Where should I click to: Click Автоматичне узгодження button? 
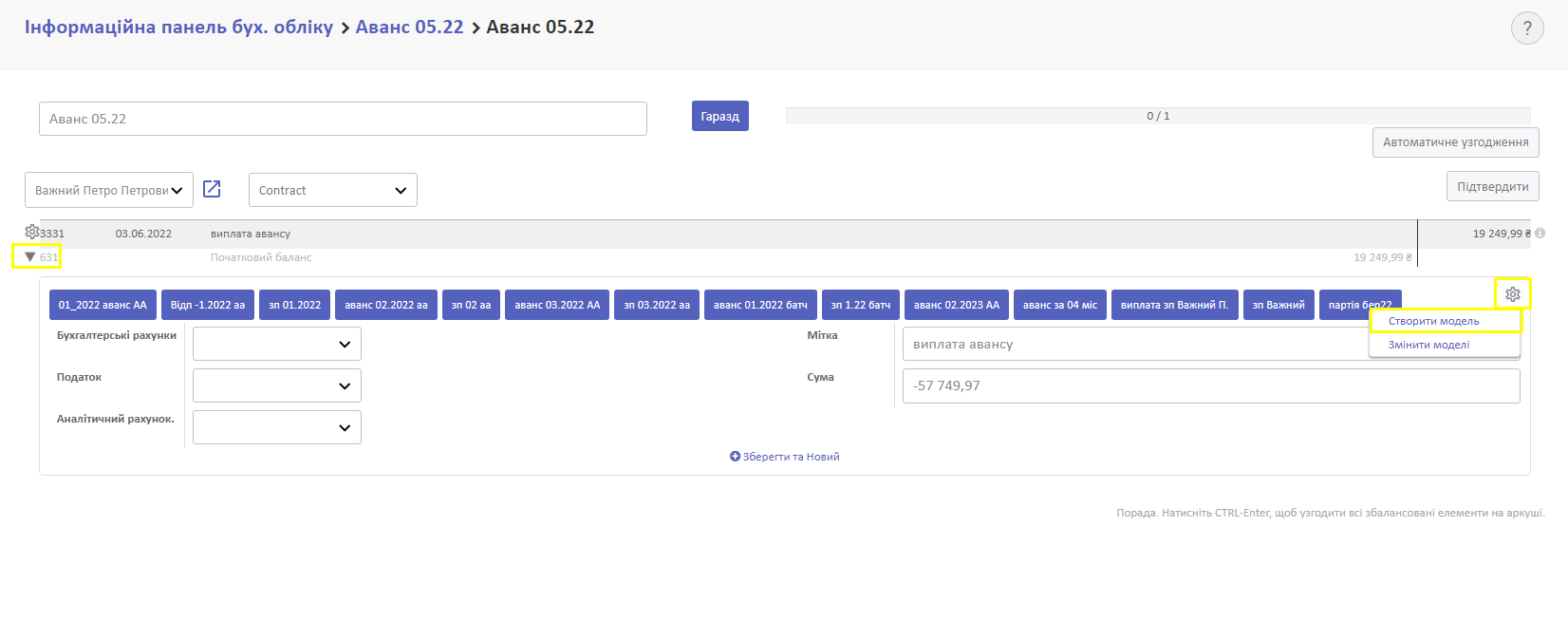(x=1455, y=142)
